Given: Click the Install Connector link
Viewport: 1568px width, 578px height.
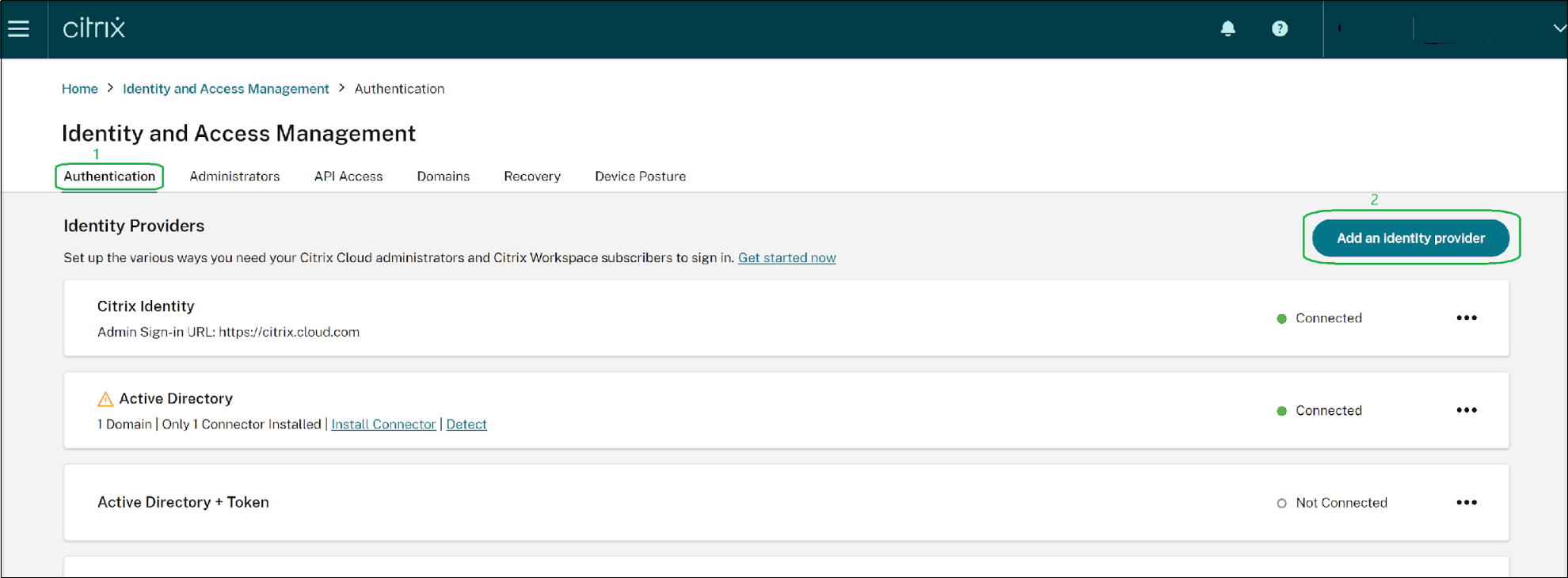Looking at the screenshot, I should click(x=383, y=424).
